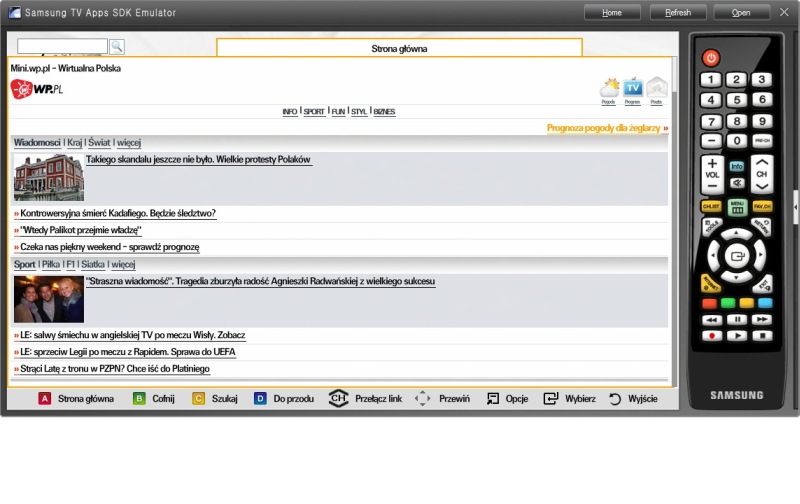Viewport: 800px width, 504px height.
Task: Open the Wiadomosci section link
Action: (37, 143)
